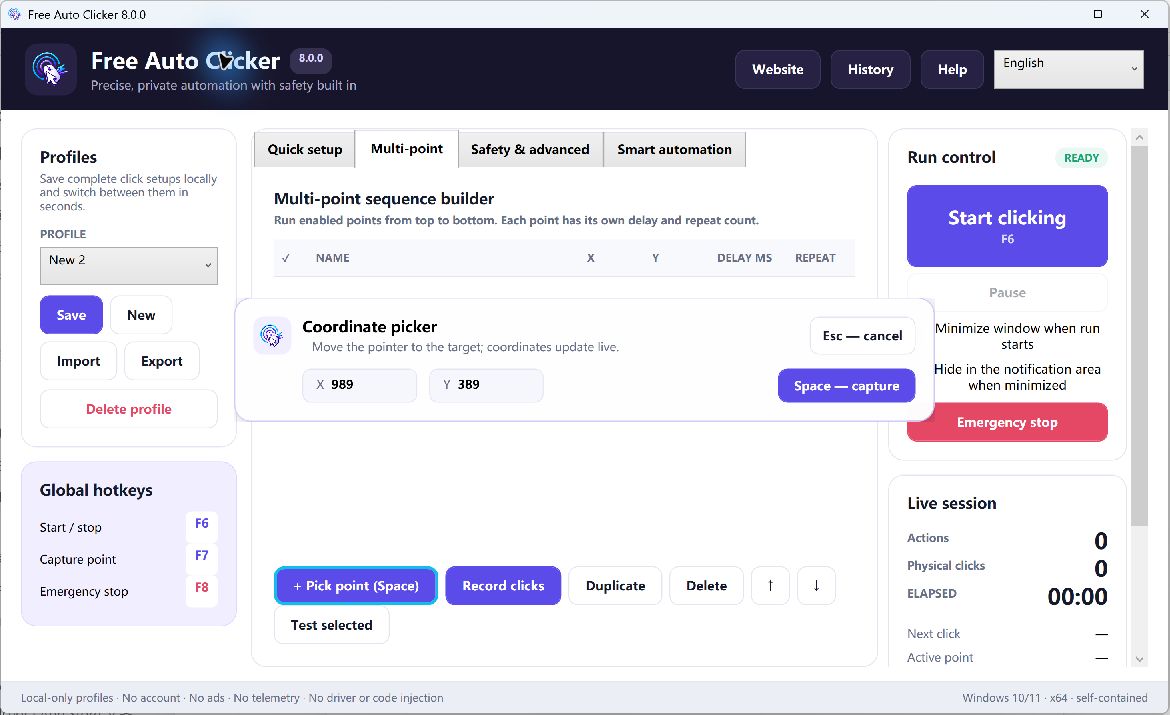The height and width of the screenshot is (715, 1170).
Task: Click the 8.0.0 version badge
Action: [311, 59]
